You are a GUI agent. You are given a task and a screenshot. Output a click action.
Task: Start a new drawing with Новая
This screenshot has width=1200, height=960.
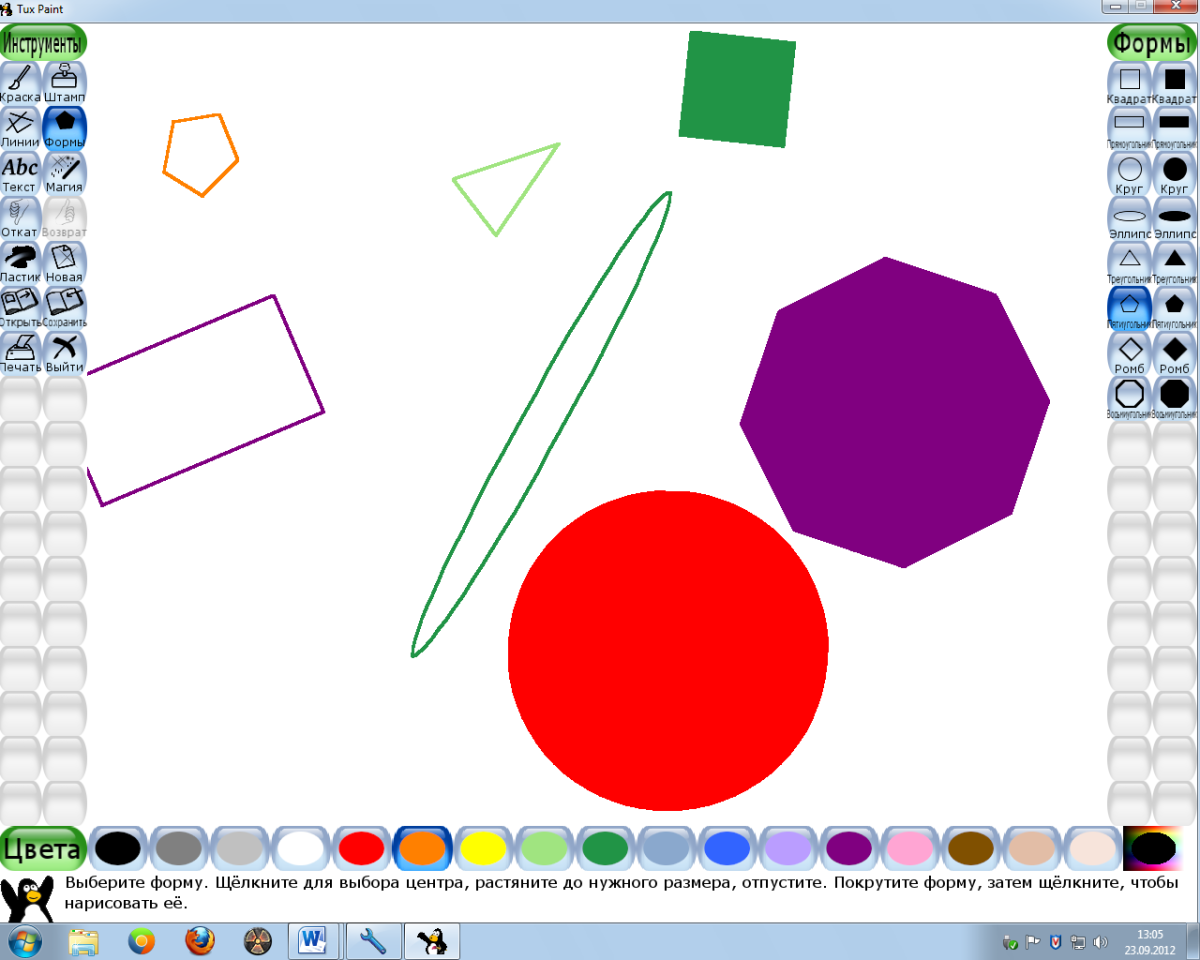click(65, 262)
